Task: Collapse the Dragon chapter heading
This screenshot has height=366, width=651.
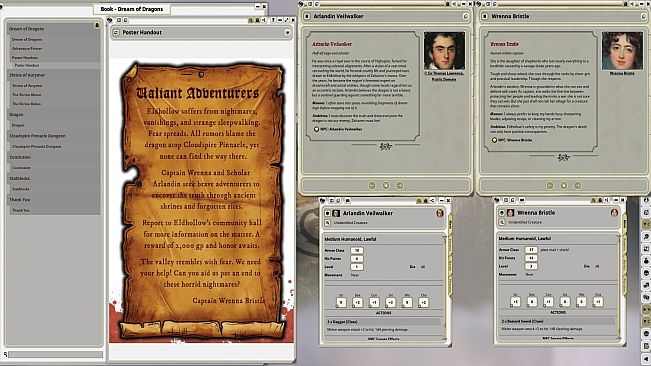Action: (x=16, y=114)
